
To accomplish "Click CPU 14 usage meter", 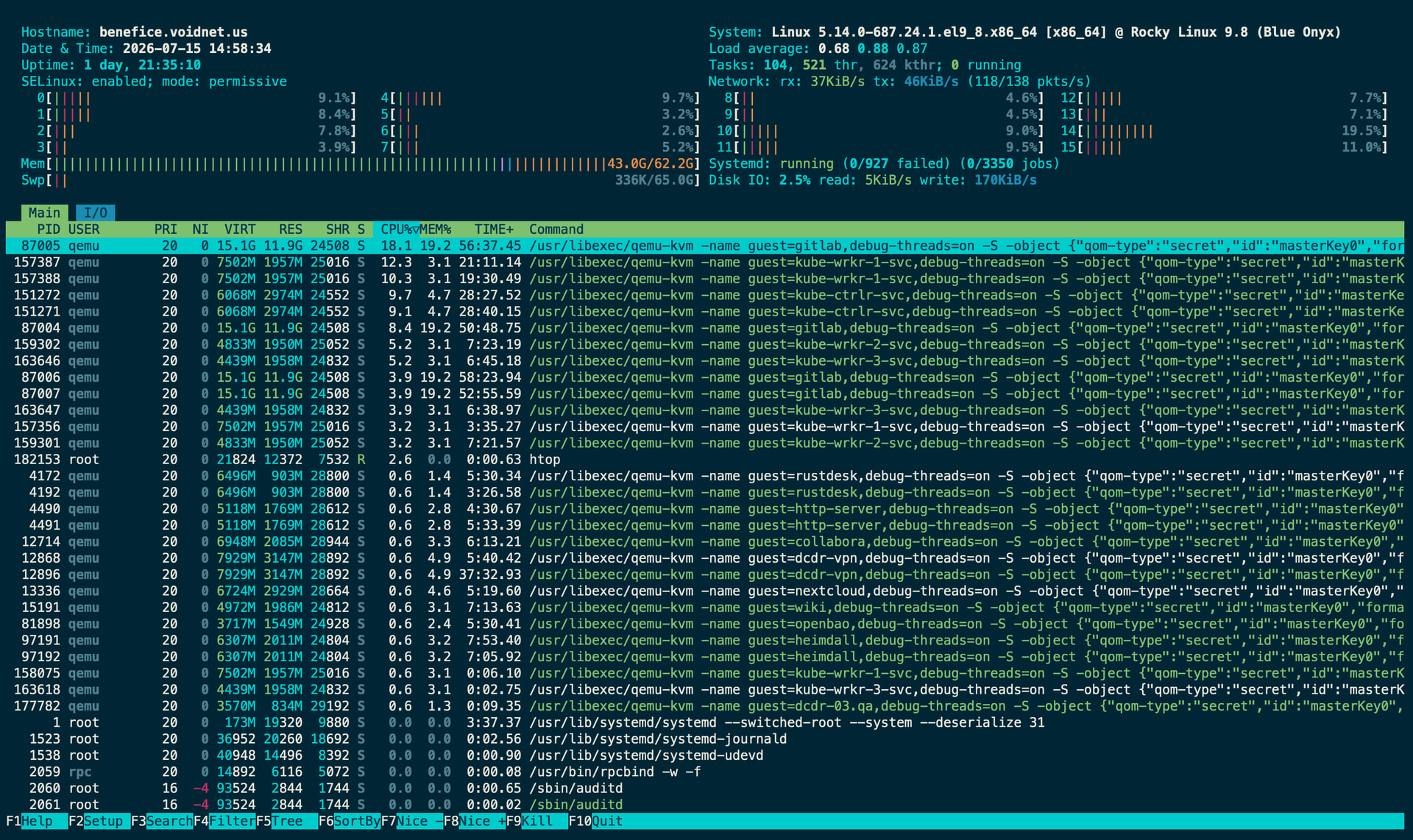I will coord(1224,131).
